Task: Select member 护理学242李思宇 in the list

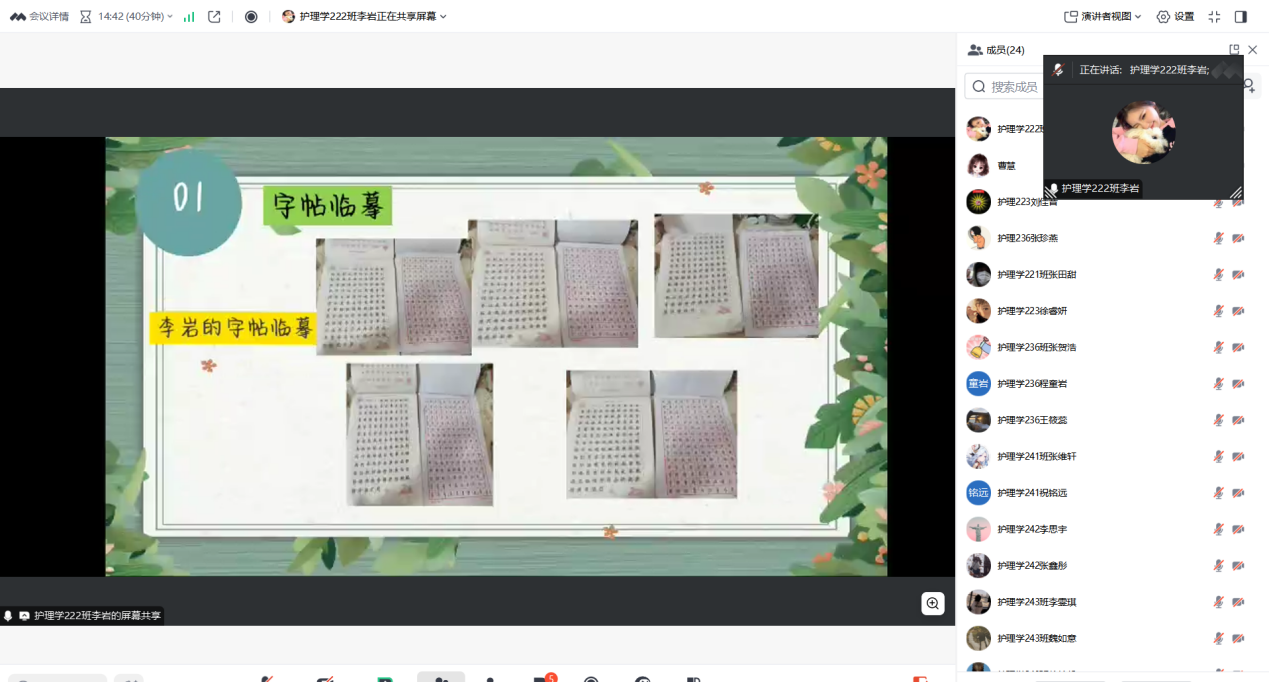Action: tap(1032, 529)
